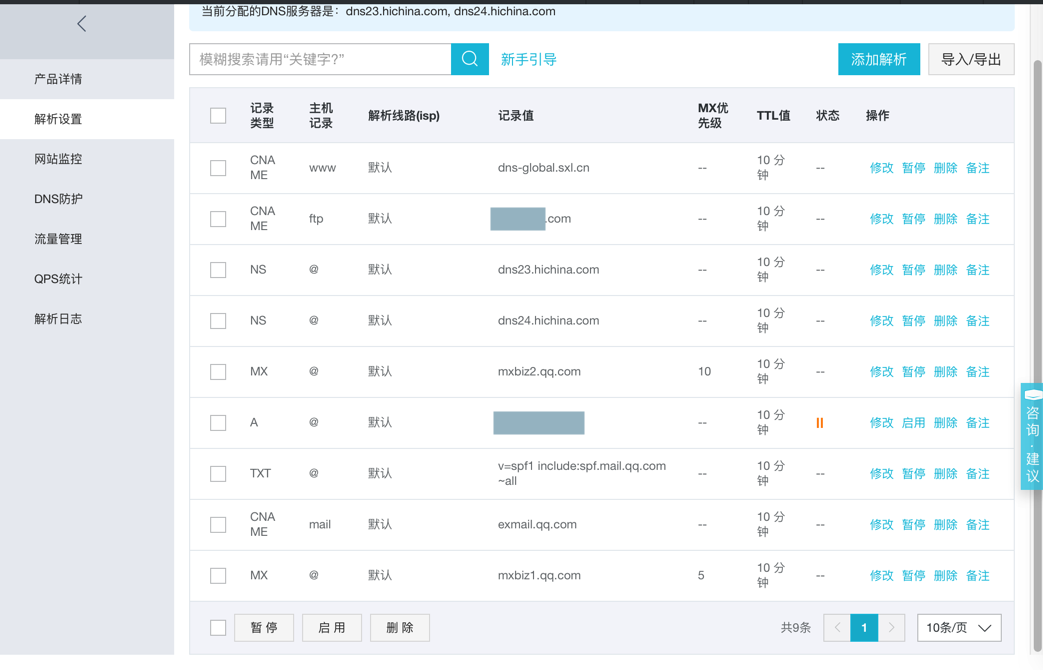This screenshot has height=670, width=1043.
Task: Click the magnifier search icon button
Action: (470, 59)
